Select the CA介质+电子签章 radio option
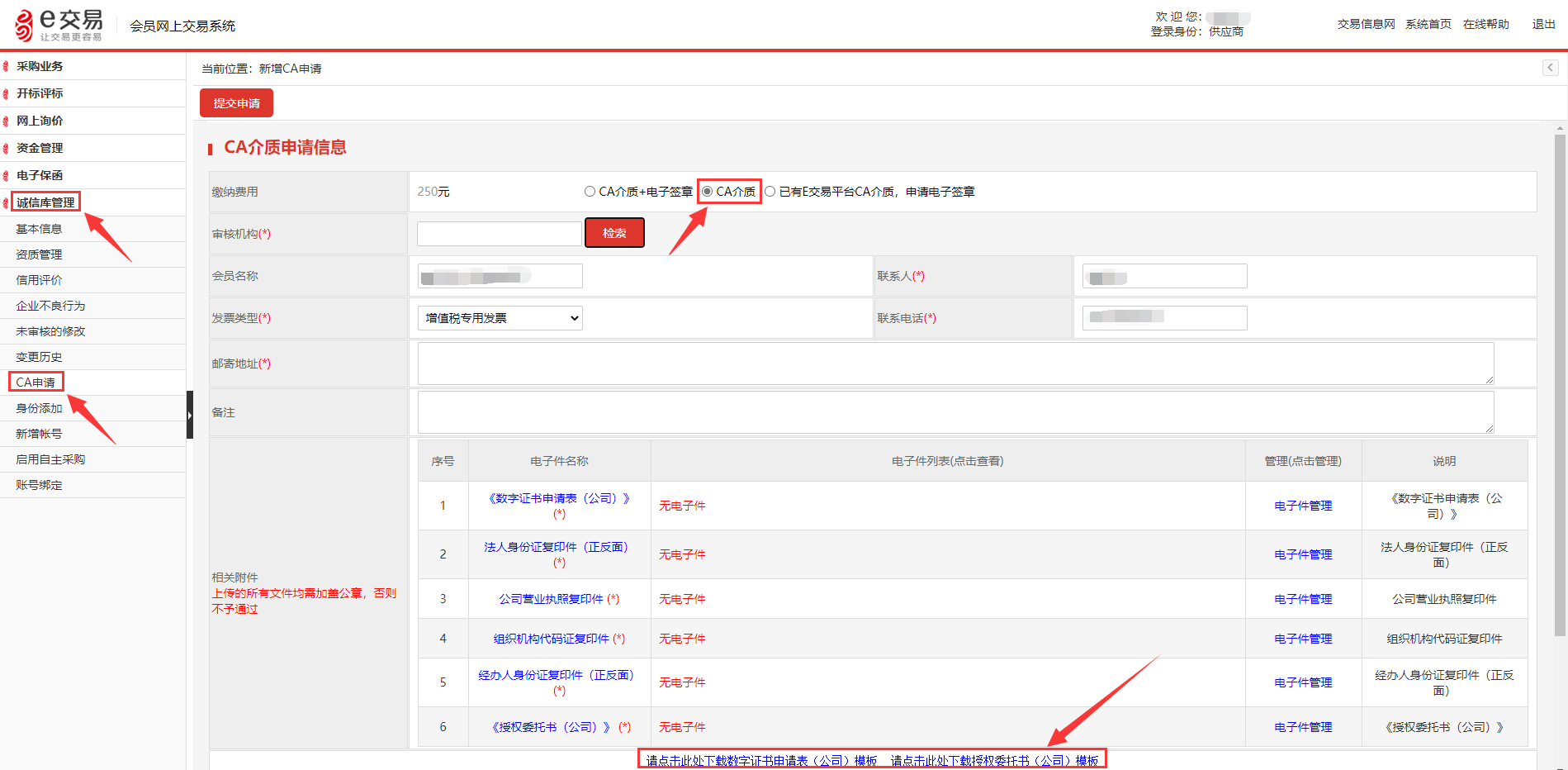The image size is (1568, 770). pos(590,192)
